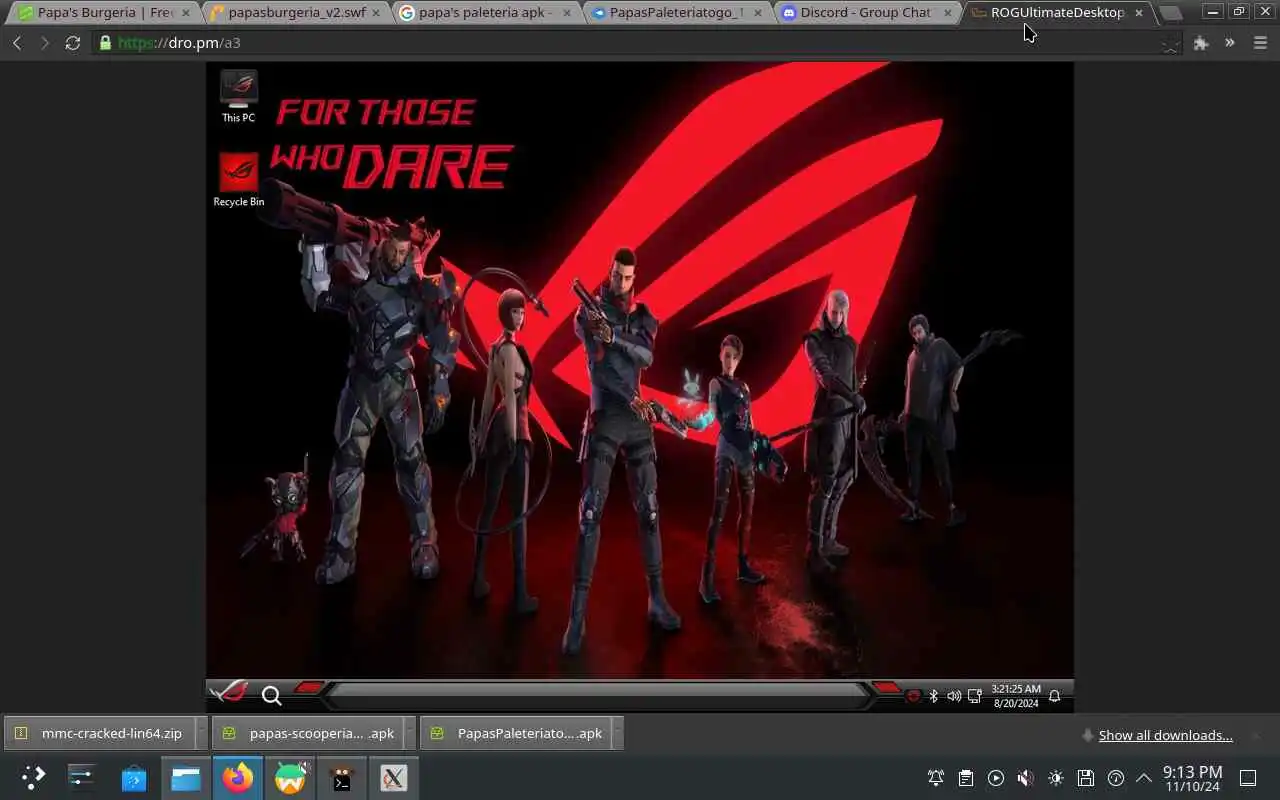Open the extensions puzzle piece icon
1280x800 pixels.
pyautogui.click(x=1201, y=43)
